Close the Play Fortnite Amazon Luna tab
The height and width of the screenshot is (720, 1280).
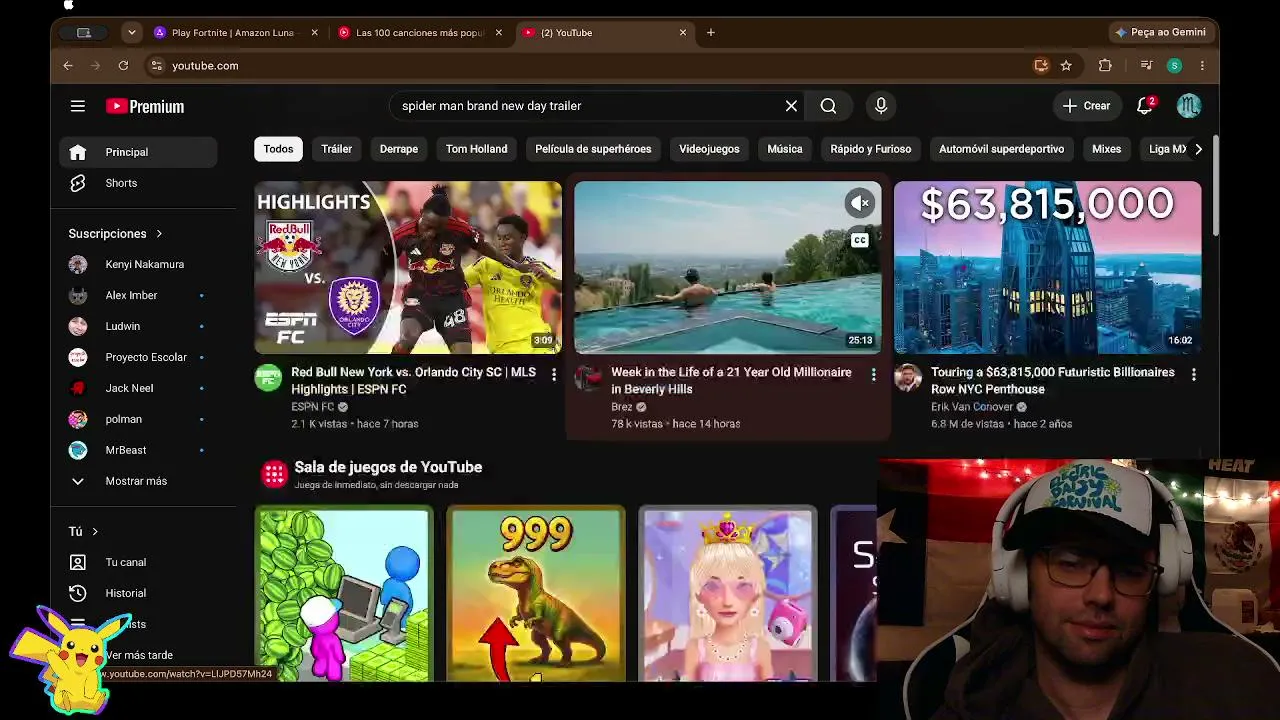(314, 33)
